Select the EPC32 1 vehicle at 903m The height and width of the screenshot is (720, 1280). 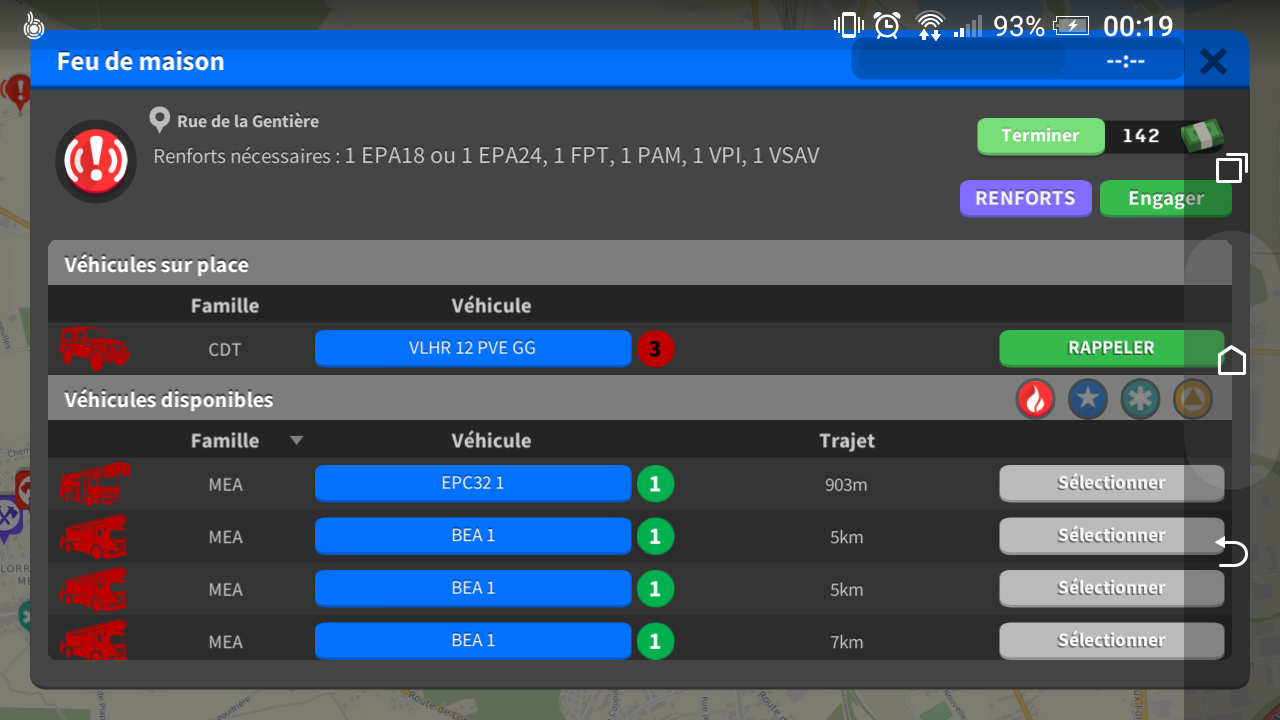click(x=1110, y=483)
